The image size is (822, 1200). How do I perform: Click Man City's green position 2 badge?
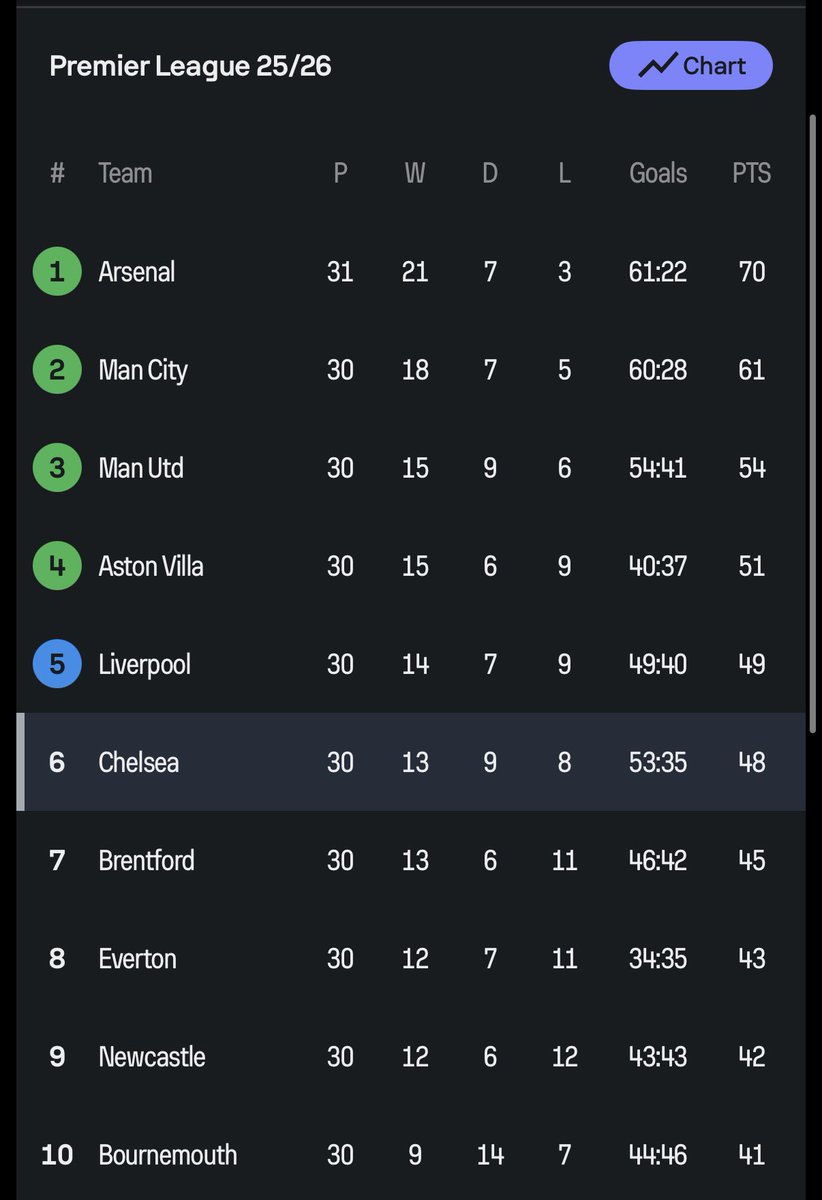(x=57, y=369)
